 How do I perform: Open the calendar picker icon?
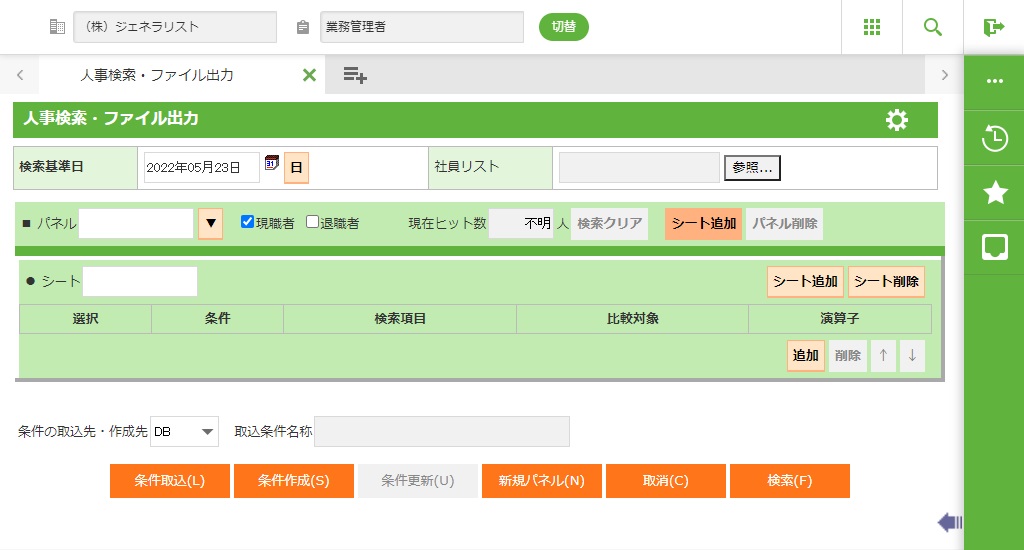pyautogui.click(x=272, y=163)
